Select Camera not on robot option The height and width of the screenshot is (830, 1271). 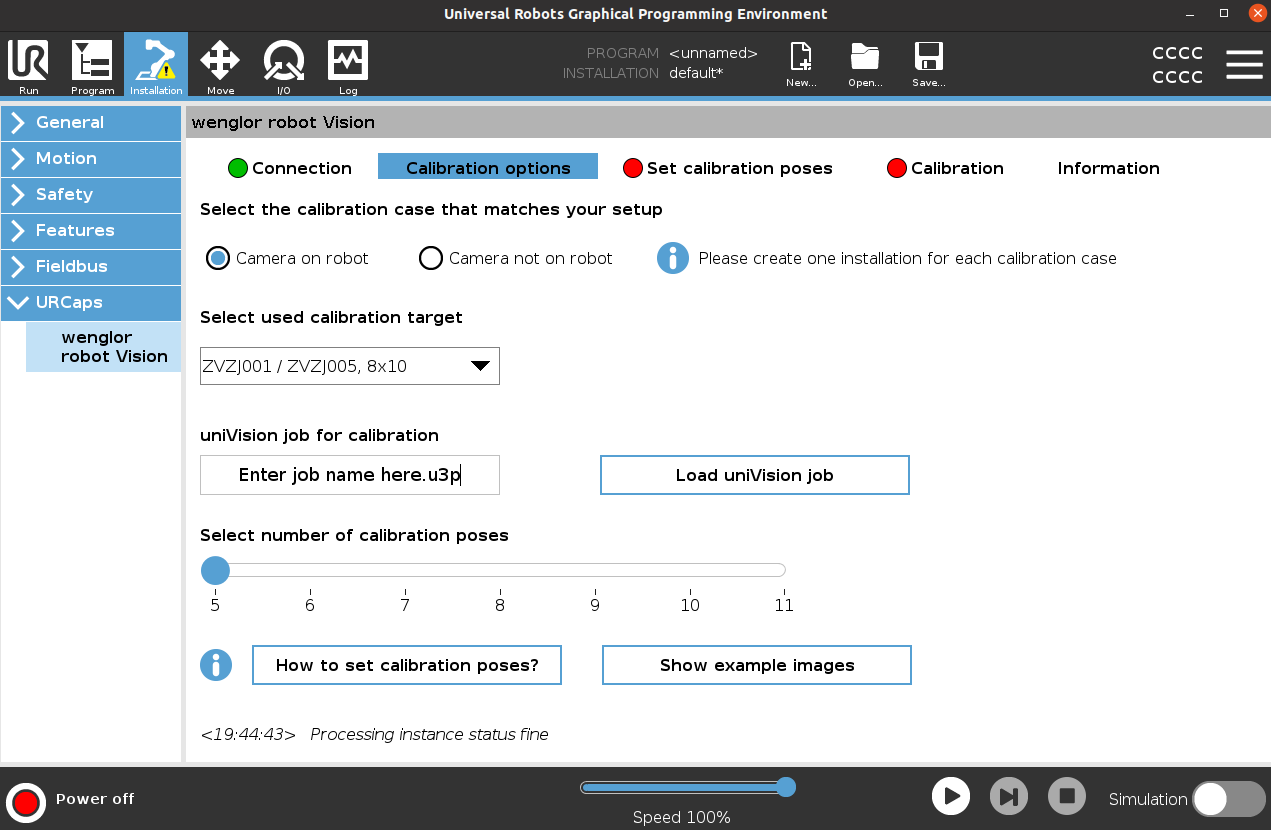click(431, 258)
